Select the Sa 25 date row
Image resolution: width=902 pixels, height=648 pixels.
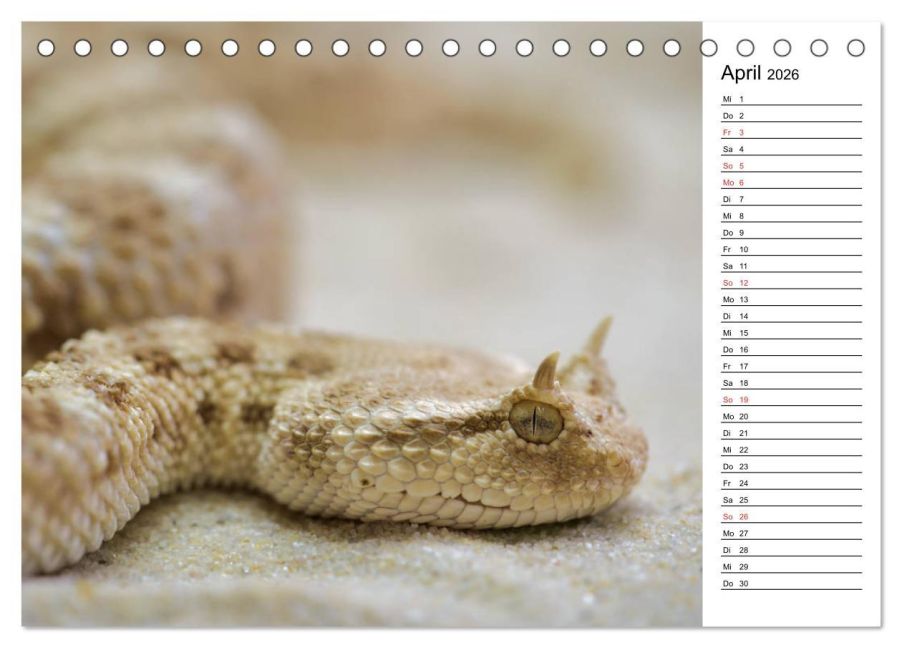point(790,500)
